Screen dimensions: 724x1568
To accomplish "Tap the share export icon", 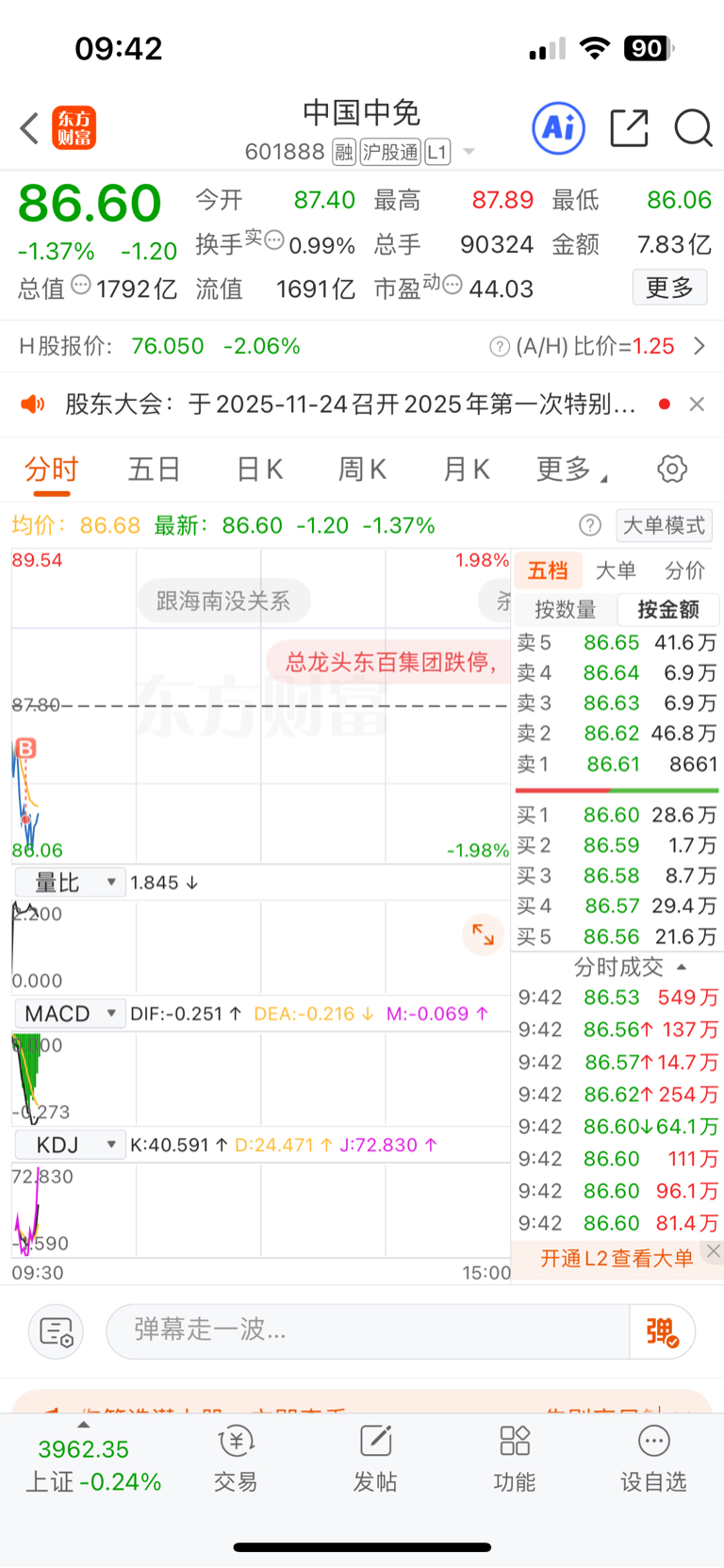I will pos(629,128).
